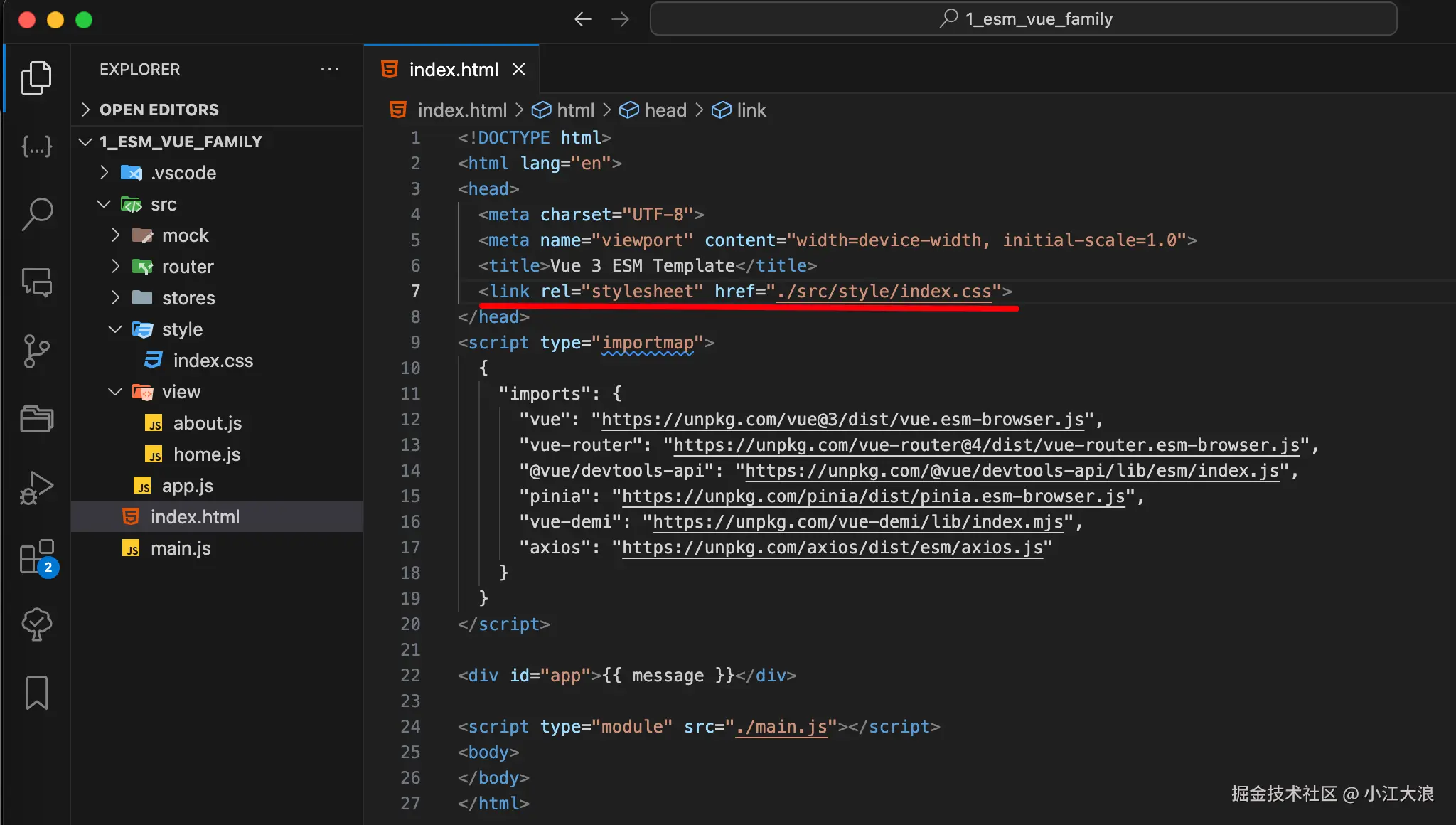Go back with the left arrow
Image resolution: width=1456 pixels, height=825 pixels.
(x=583, y=19)
